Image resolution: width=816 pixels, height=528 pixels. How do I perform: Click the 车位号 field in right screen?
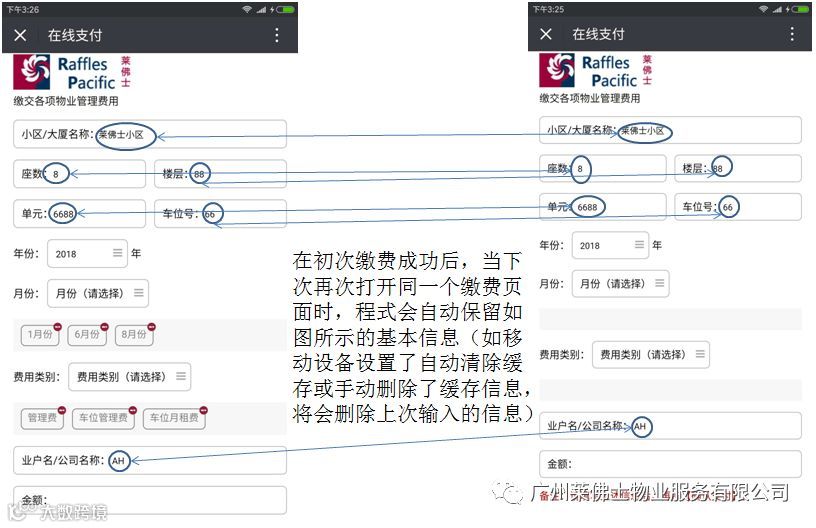pos(738,207)
